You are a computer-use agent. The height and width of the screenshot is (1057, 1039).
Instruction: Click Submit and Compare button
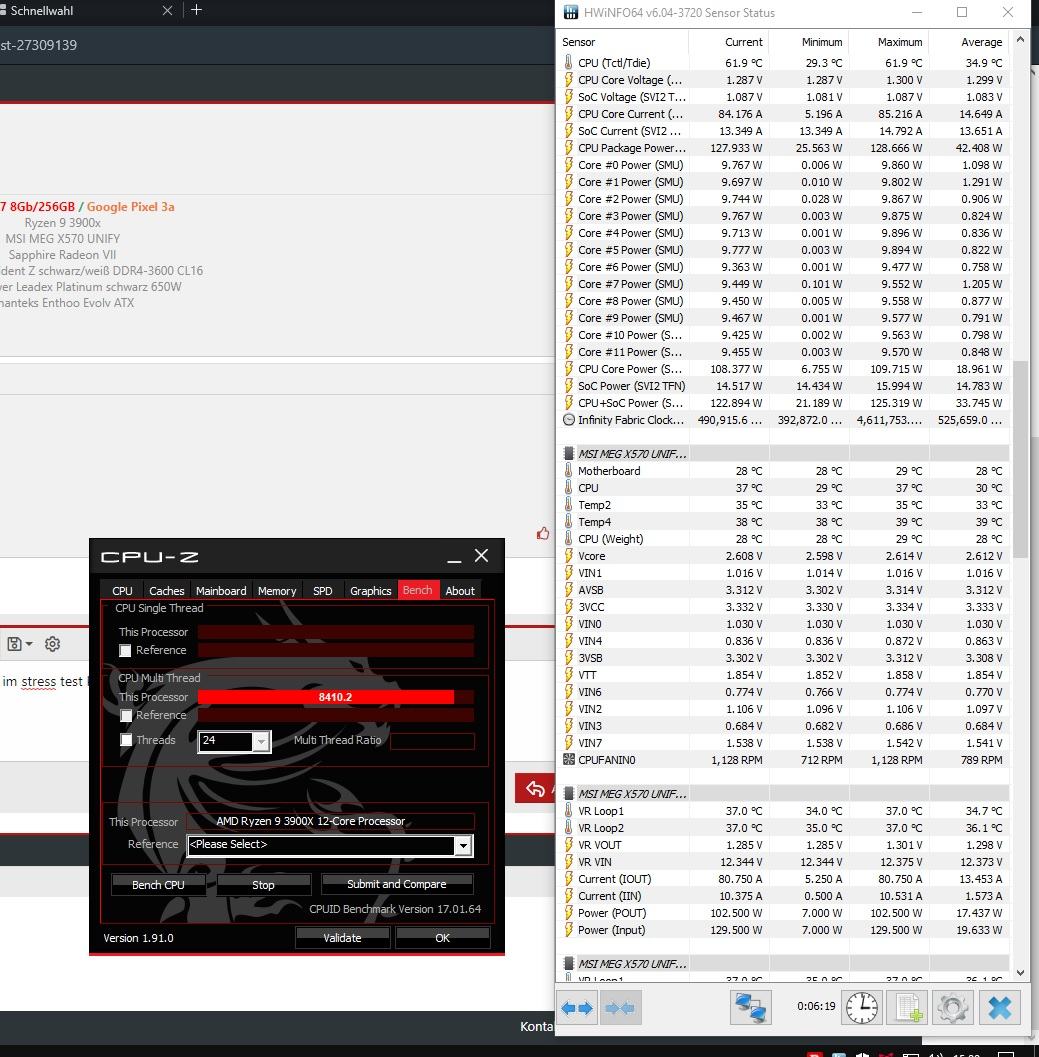[x=396, y=884]
